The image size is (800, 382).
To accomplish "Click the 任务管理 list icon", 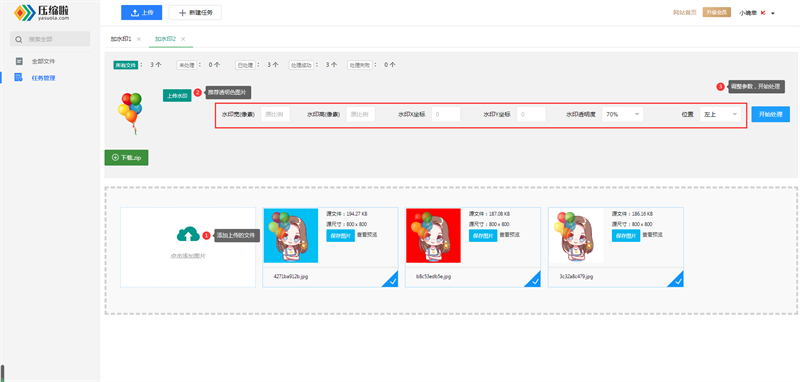I will (x=19, y=78).
